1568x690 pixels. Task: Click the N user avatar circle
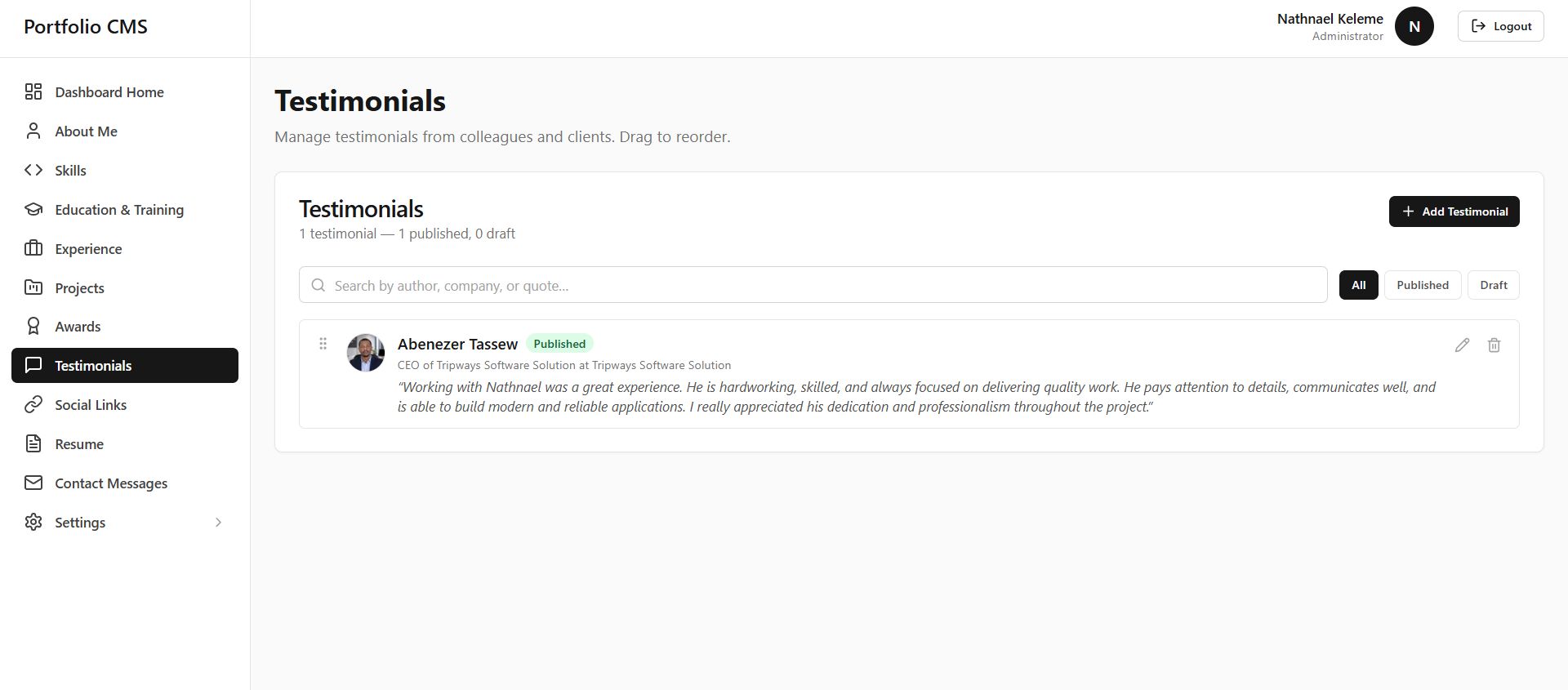[1414, 26]
